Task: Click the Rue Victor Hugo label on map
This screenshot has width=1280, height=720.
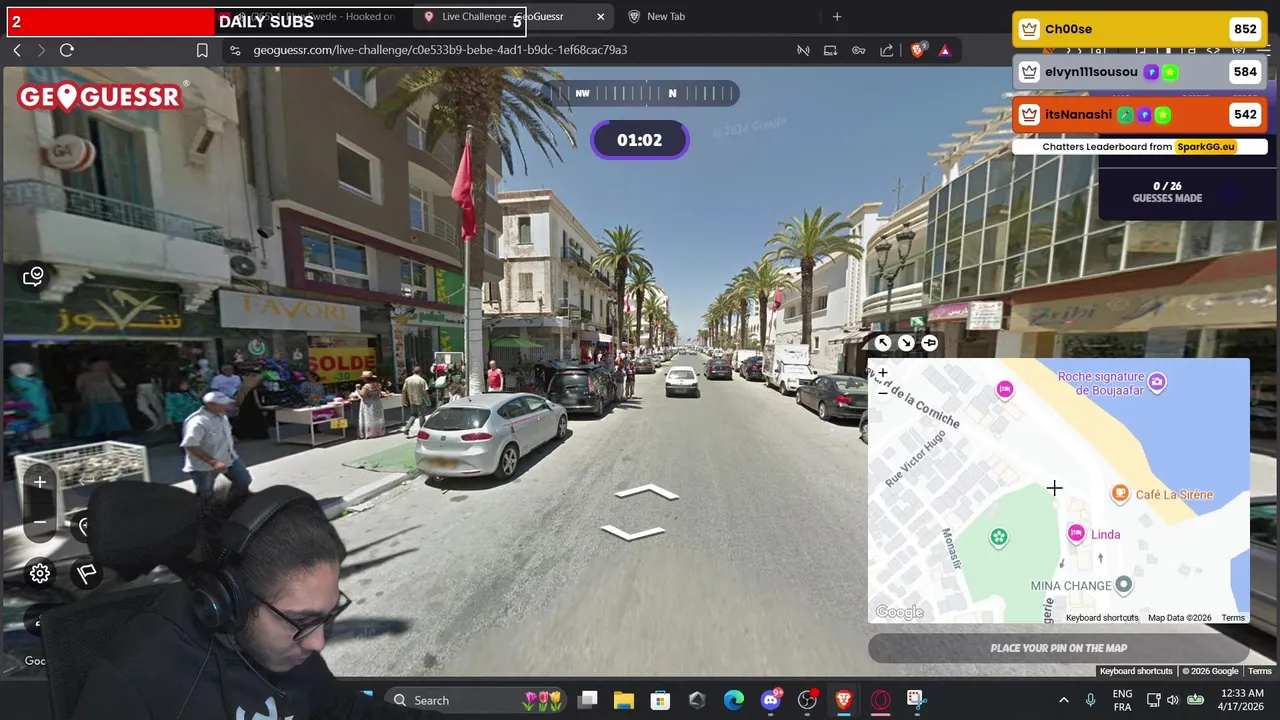Action: (x=915, y=460)
